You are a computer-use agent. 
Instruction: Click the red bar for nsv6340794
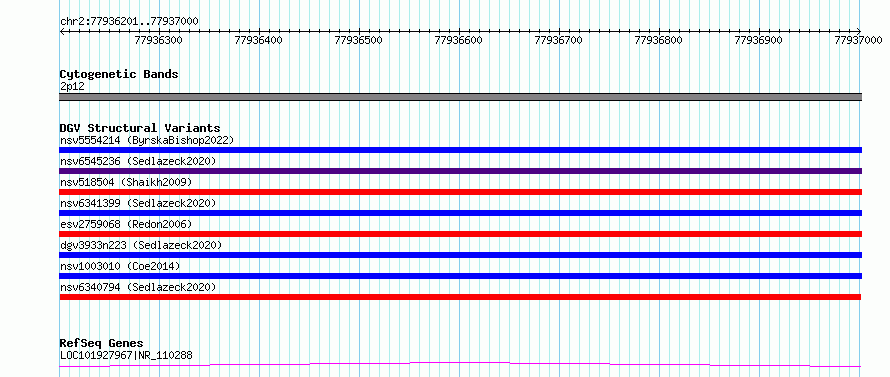[x=460, y=297]
